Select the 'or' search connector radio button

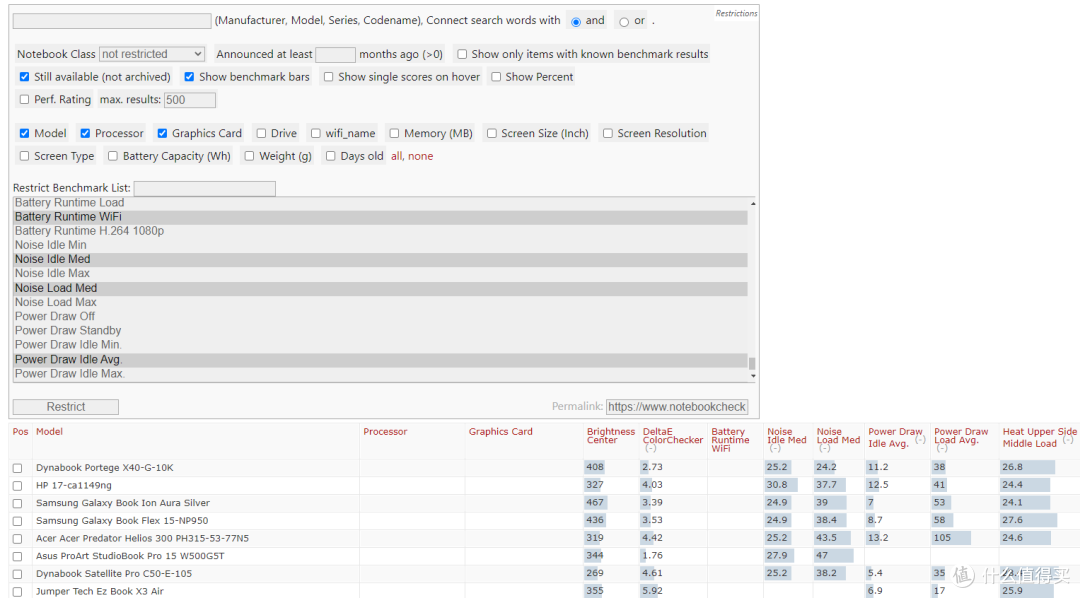624,22
